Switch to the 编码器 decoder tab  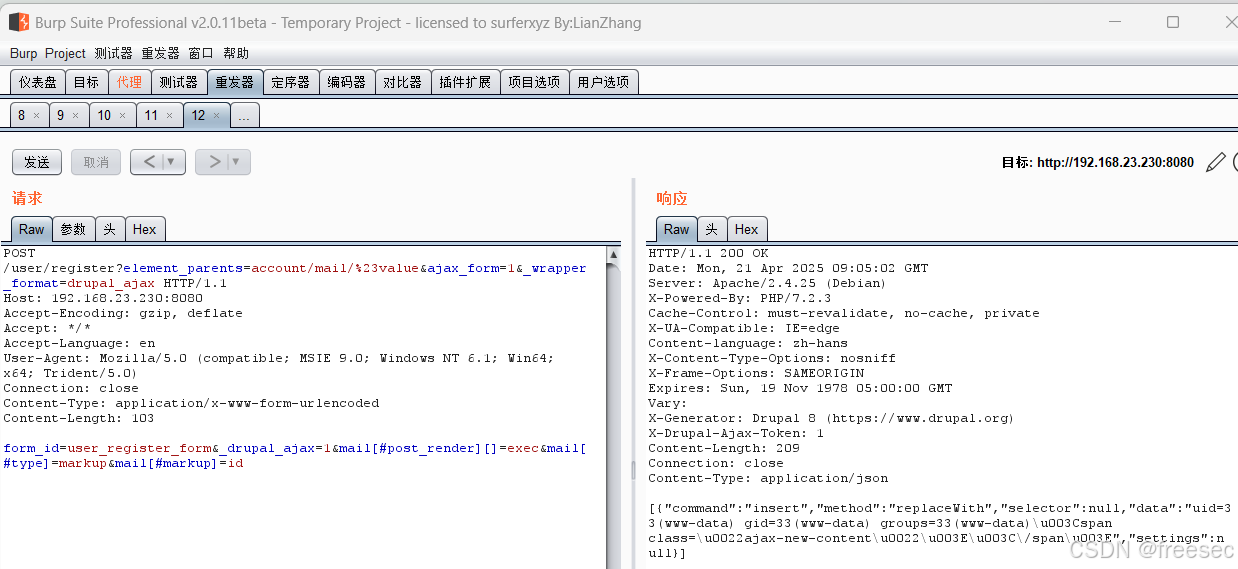click(x=347, y=82)
